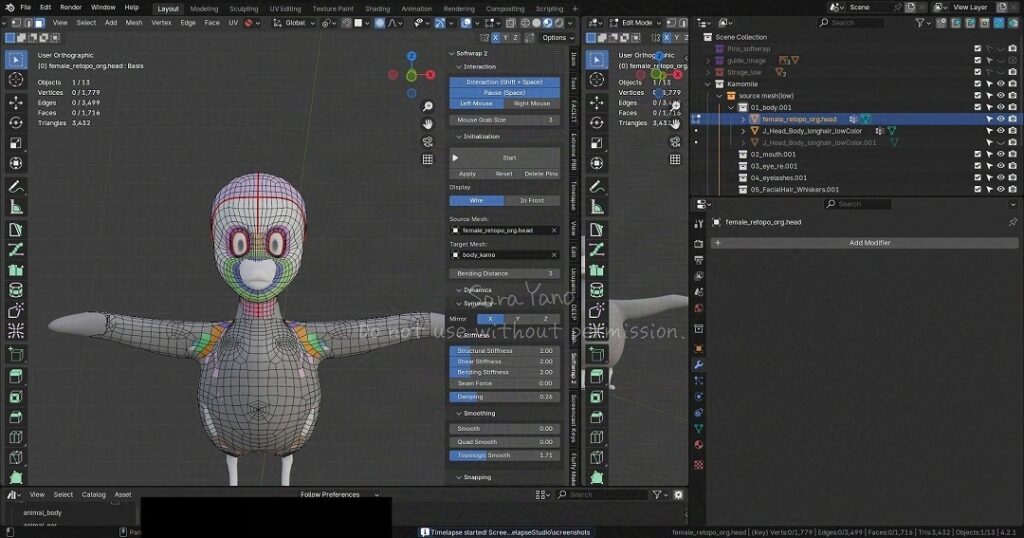This screenshot has width=1024, height=538.
Task: Enable the Y mirror axis toggle
Action: click(518, 318)
